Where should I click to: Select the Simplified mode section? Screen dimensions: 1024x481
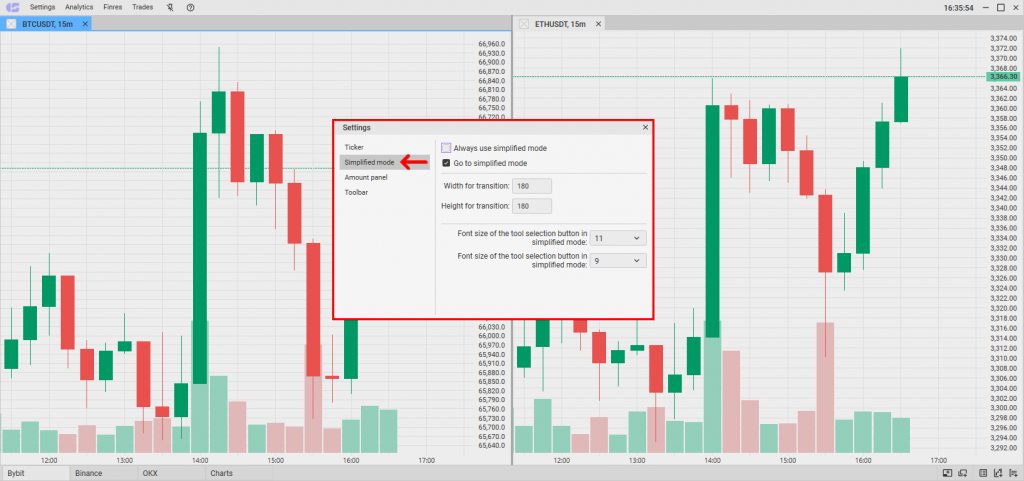385,163
